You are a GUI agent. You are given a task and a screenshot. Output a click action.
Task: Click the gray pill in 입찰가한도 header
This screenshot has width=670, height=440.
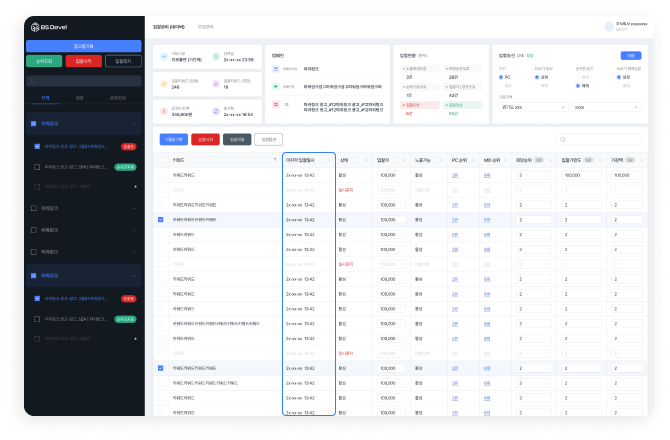[589, 160]
